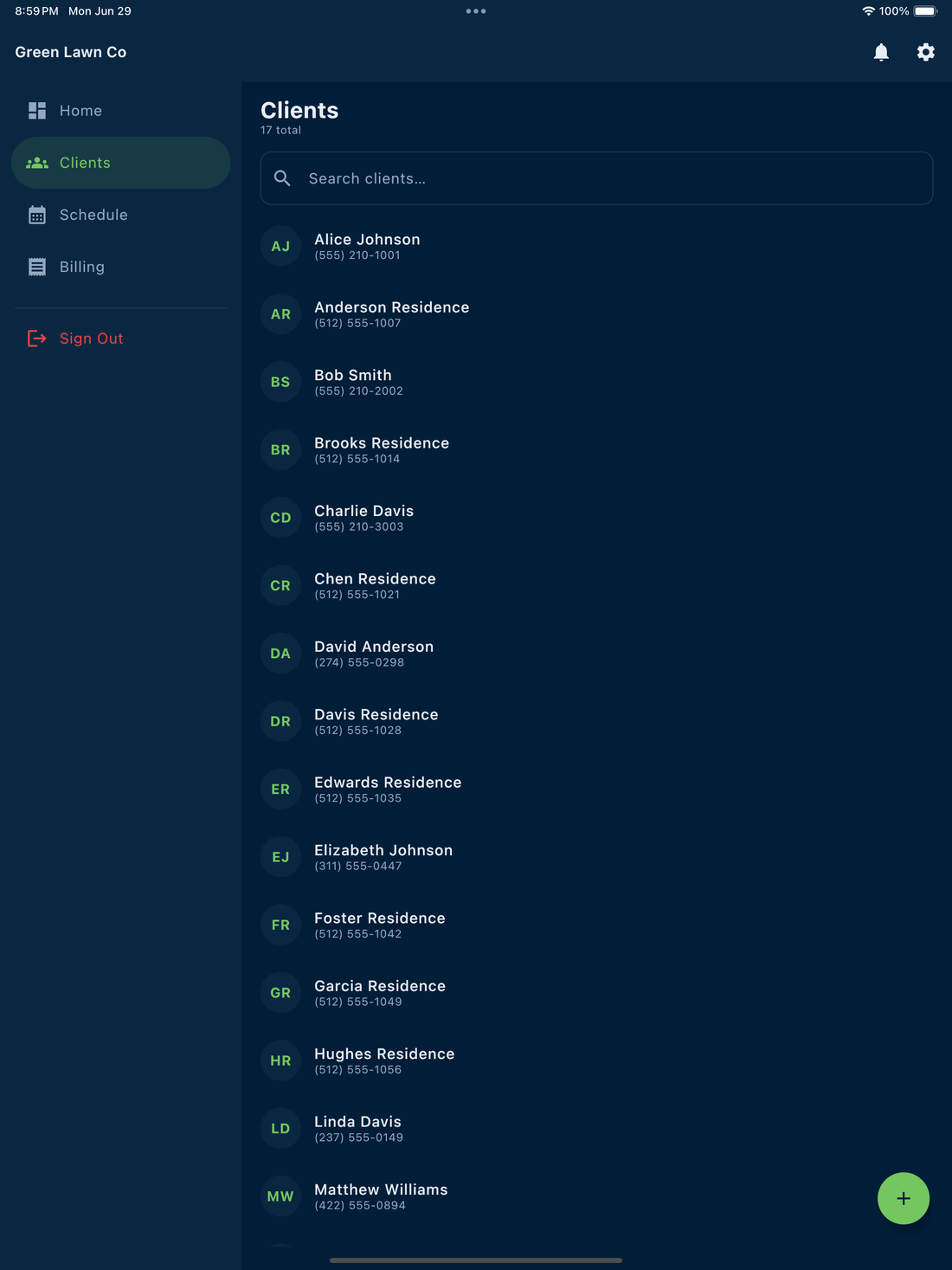Open Chen Residence client
This screenshot has height=1270, width=952.
[x=596, y=585]
